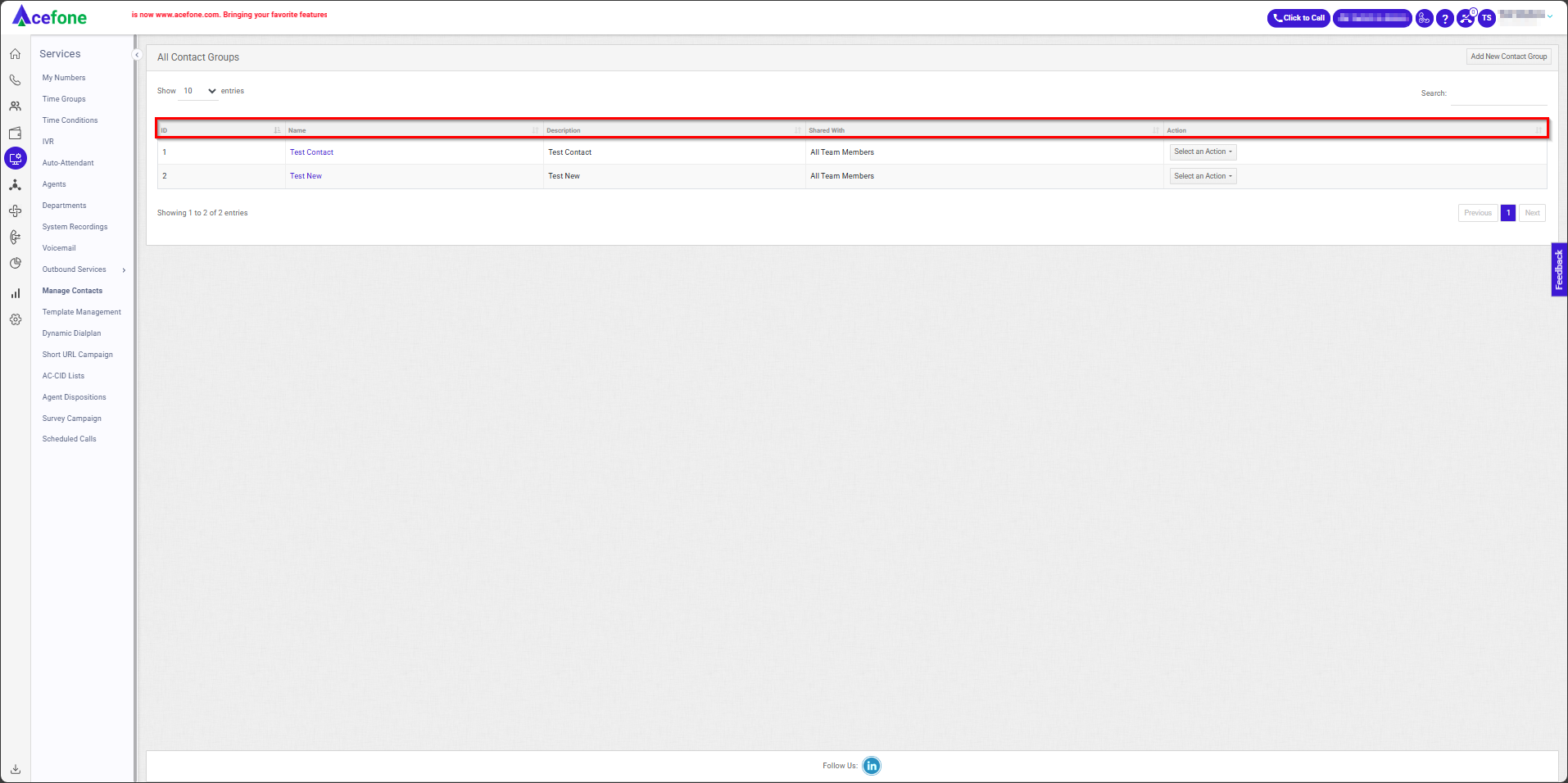Open Time Groups in Services menu
This screenshot has height=783, width=1568.
pyautogui.click(x=64, y=99)
